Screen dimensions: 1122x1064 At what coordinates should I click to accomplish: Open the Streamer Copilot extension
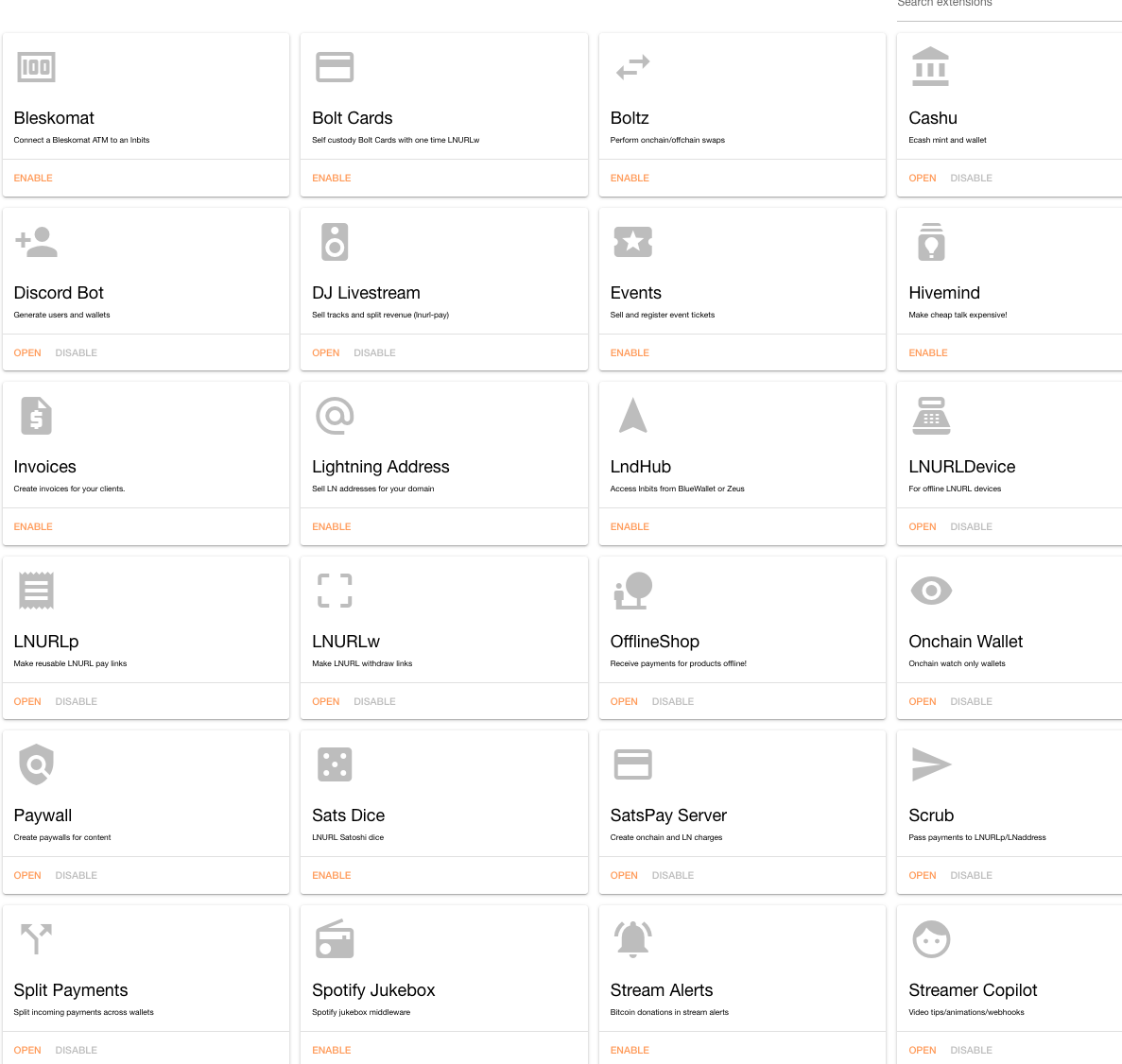(x=923, y=1050)
